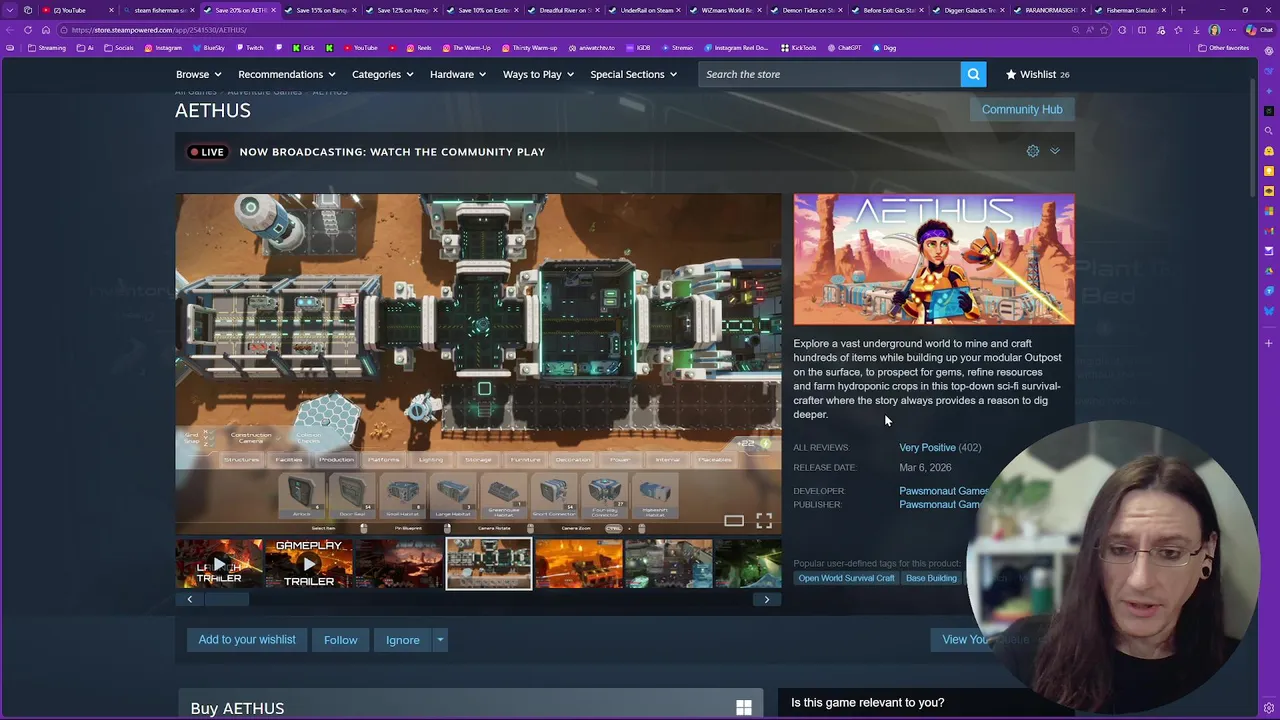The width and height of the screenshot is (1280, 720).
Task: Play the Gameplay Trailer thumbnail
Action: click(309, 564)
